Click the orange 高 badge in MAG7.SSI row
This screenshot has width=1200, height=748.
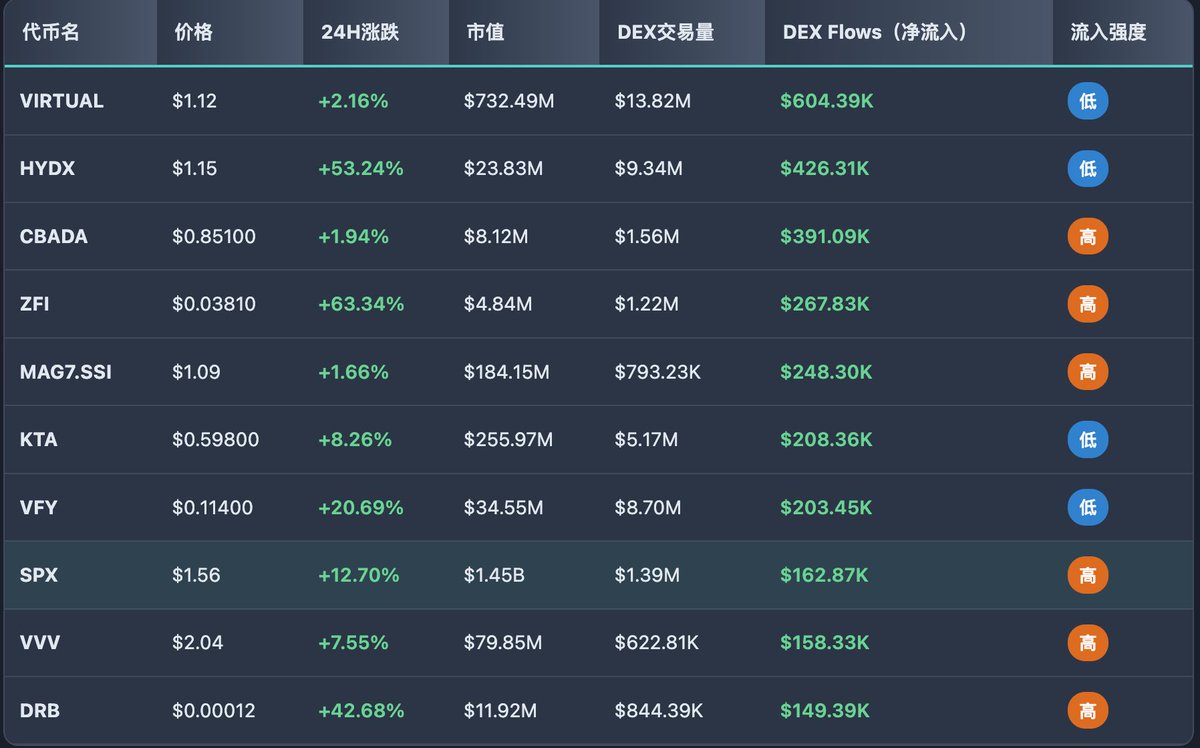1087,372
